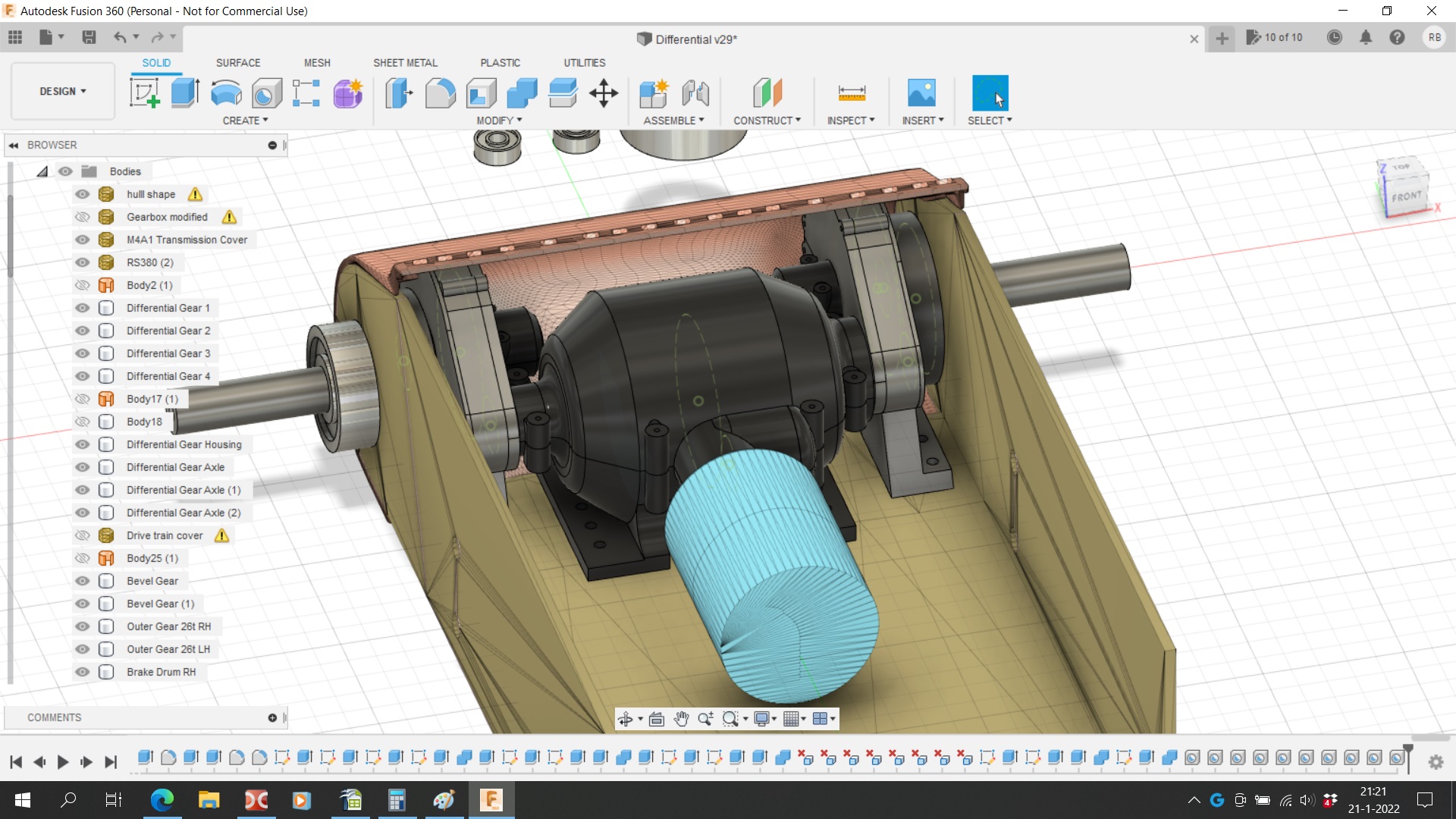
Task: Select the Pan hand tool icon
Action: pyautogui.click(x=681, y=719)
